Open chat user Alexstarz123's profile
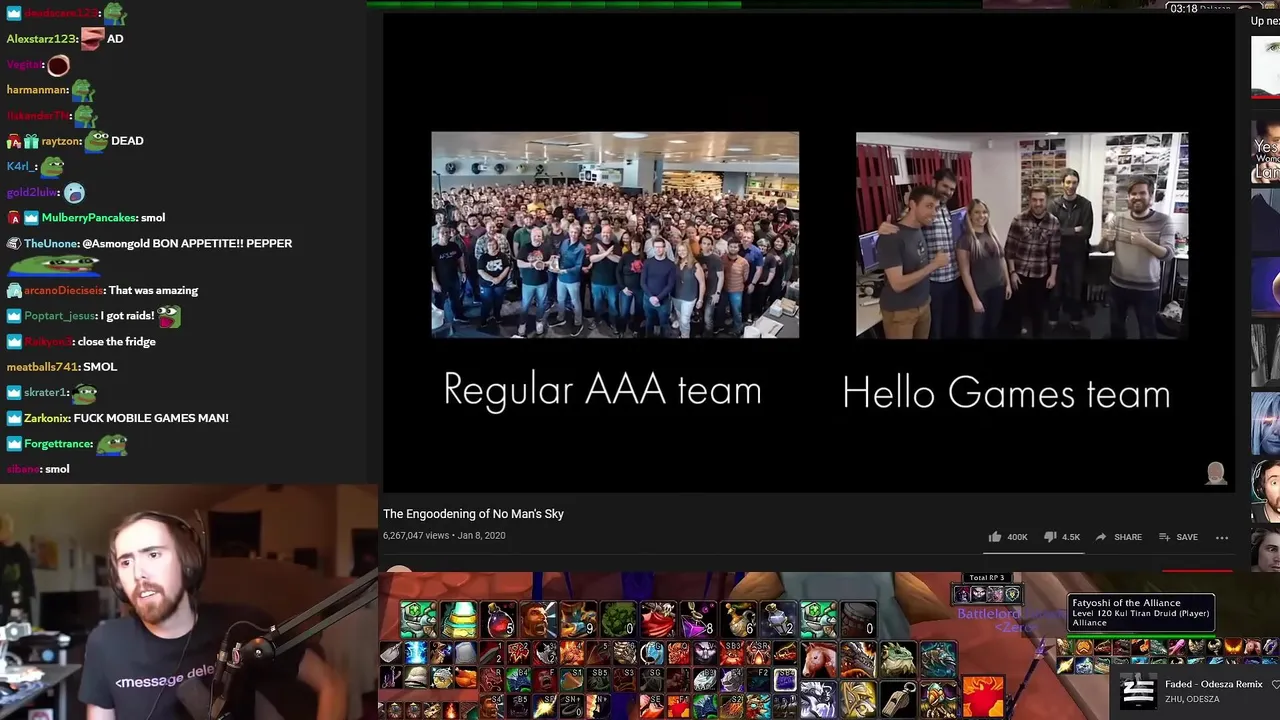Viewport: 1280px width, 720px height. click(x=42, y=39)
